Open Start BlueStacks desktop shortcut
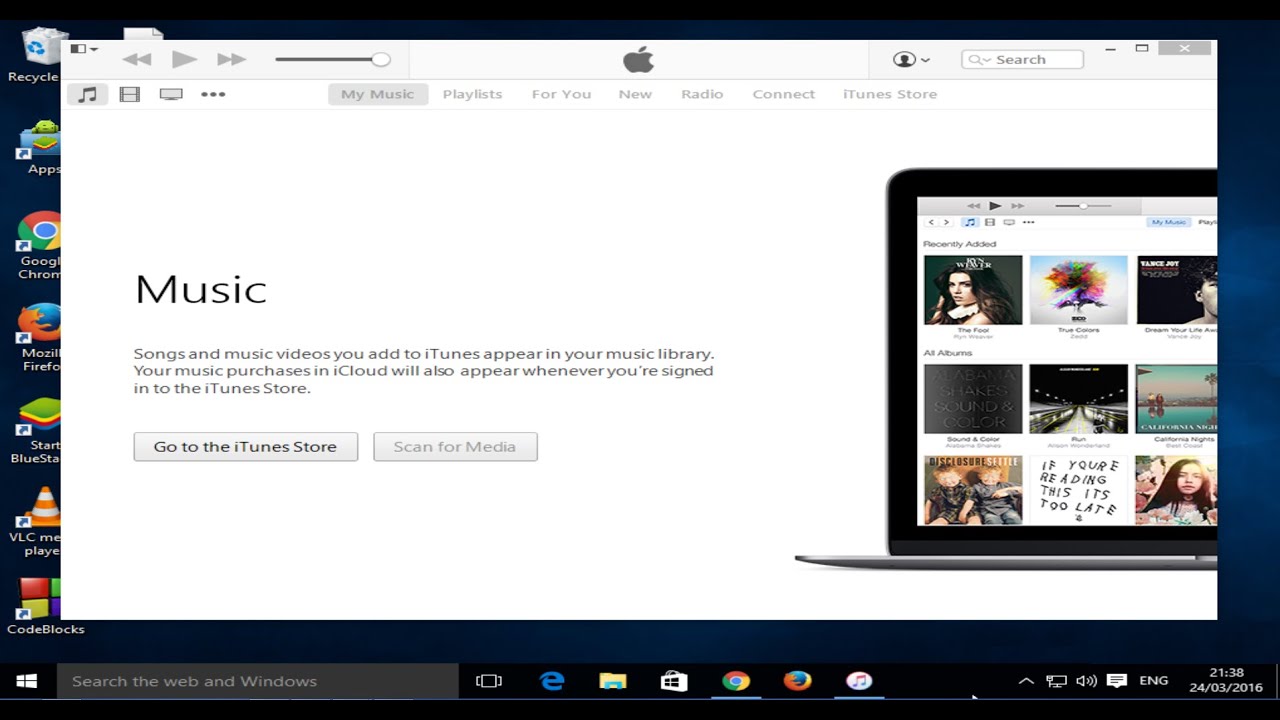 (x=37, y=431)
